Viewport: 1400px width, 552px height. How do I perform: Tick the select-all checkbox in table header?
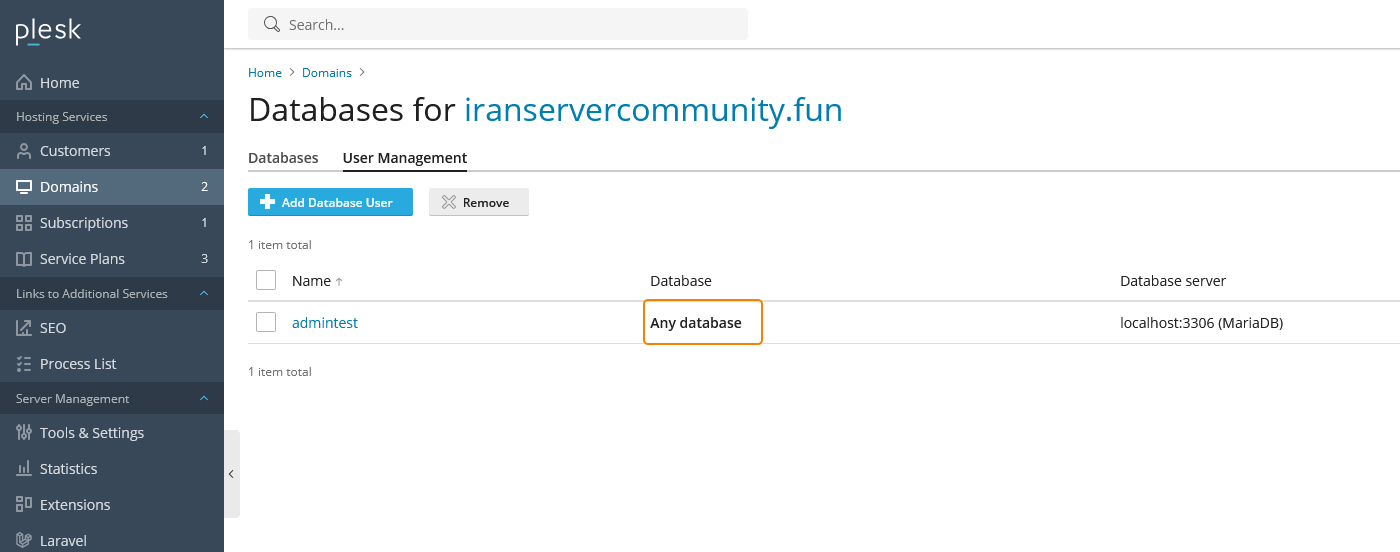[266, 280]
